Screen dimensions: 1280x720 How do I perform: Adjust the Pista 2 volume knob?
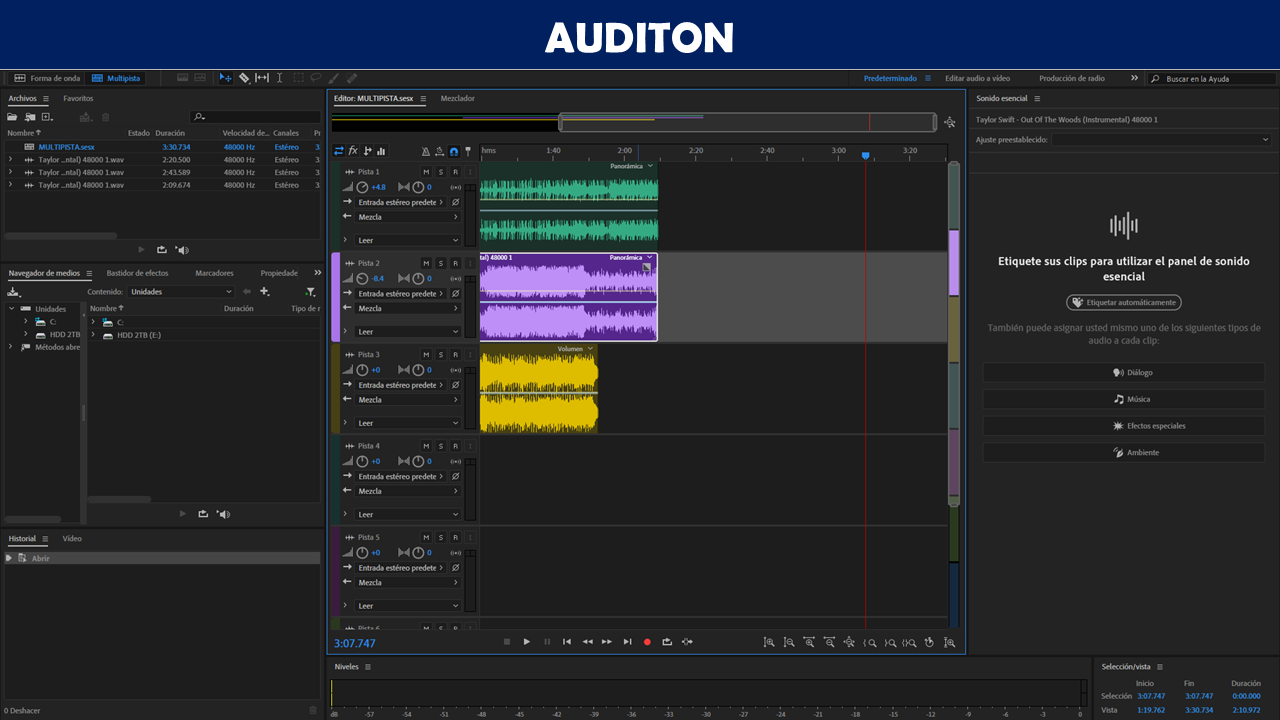[x=362, y=279]
